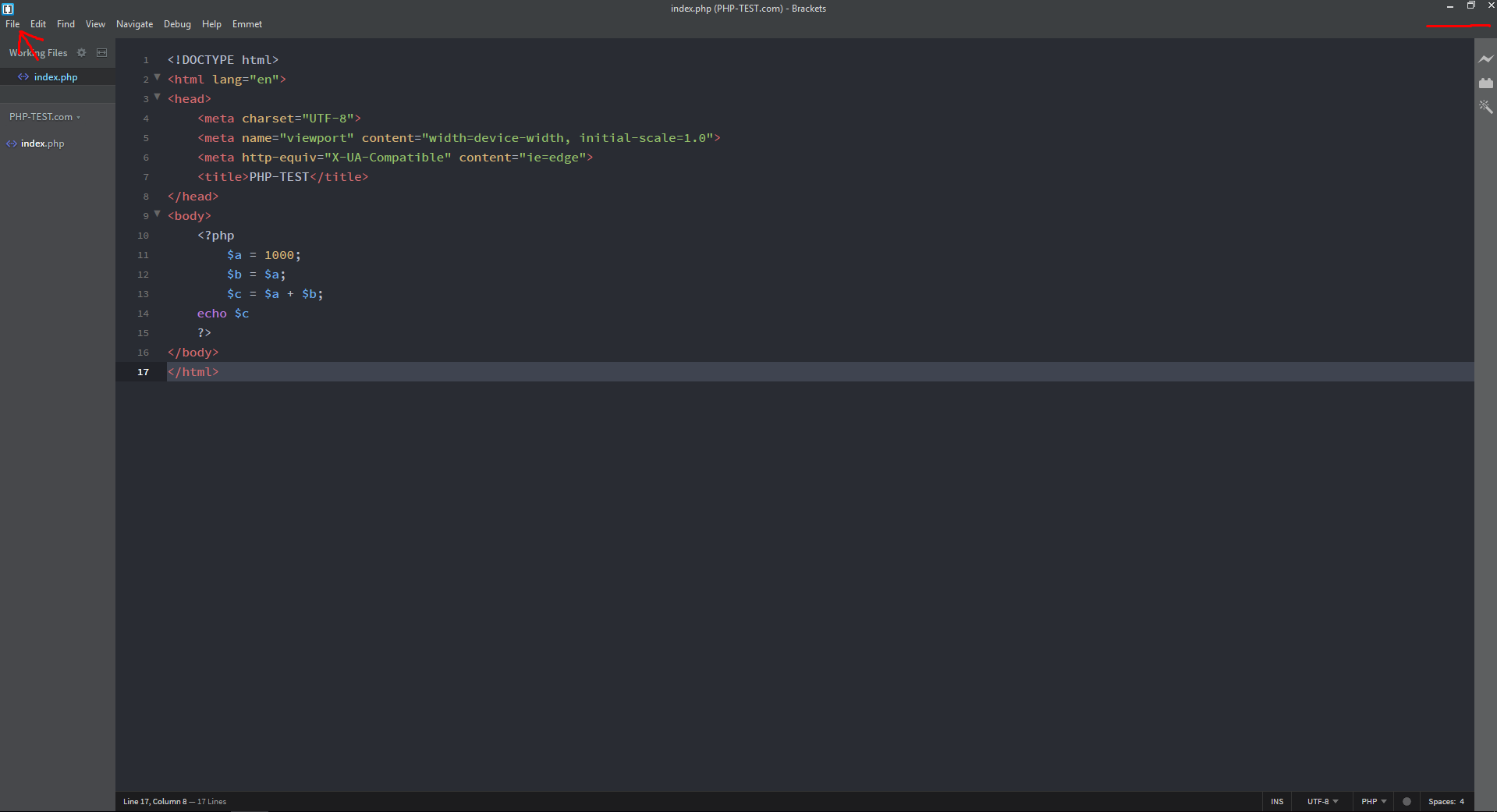This screenshot has width=1497, height=812.
Task: Open the Extension Manager brick icon
Action: click(x=1487, y=83)
